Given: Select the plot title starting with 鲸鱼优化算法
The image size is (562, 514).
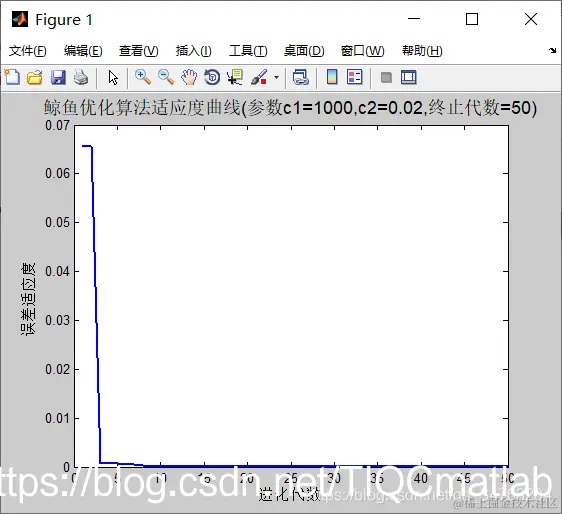Looking at the screenshot, I should point(290,108).
